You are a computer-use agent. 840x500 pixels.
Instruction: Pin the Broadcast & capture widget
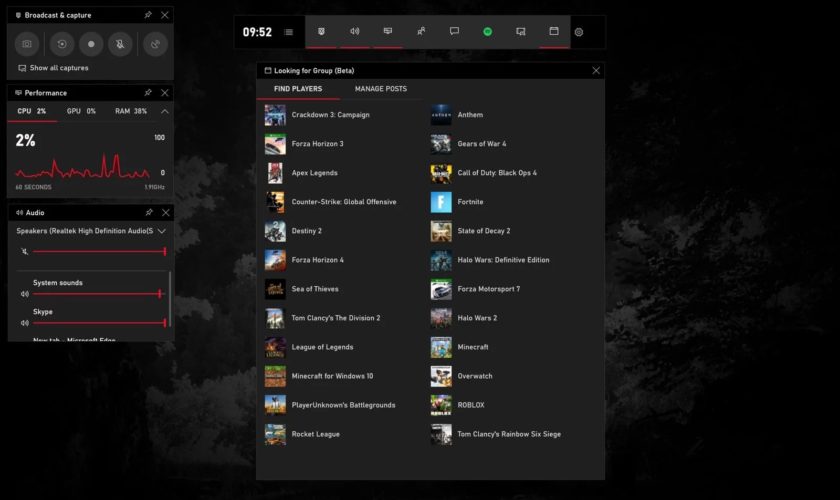click(148, 15)
